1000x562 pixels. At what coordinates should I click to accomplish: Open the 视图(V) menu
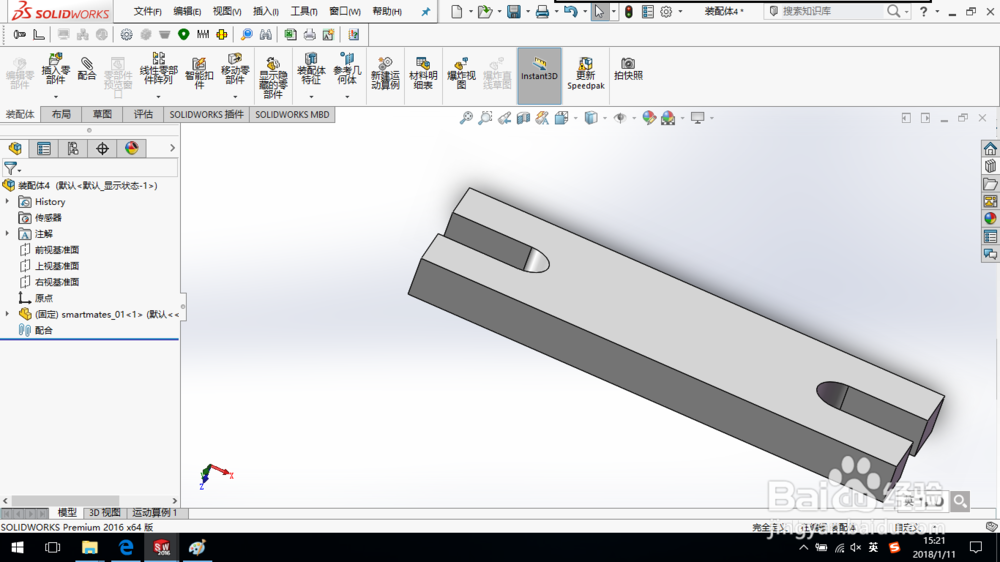[x=226, y=11]
